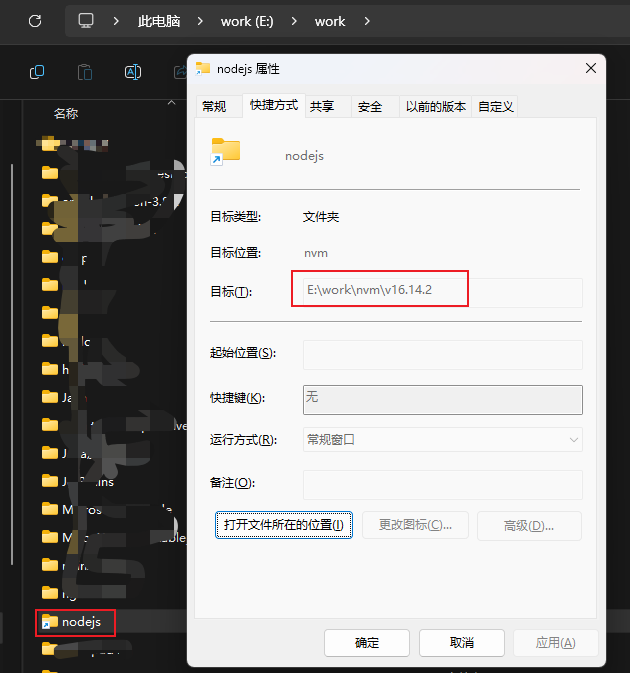
Task: Click the nodejs icon in the dialog title bar
Action: click(x=203, y=68)
